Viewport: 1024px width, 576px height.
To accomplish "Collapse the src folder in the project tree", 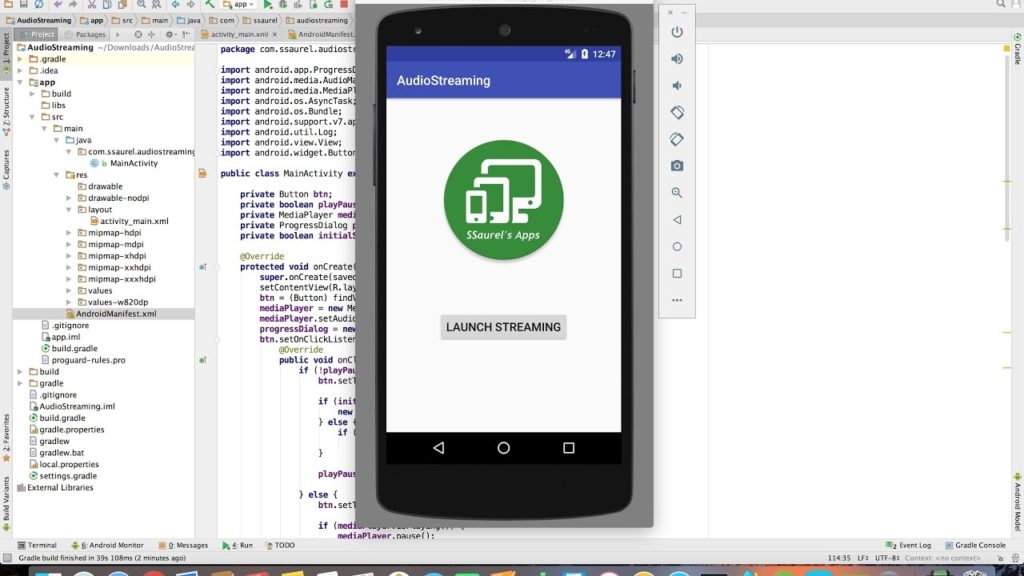I will [x=32, y=117].
